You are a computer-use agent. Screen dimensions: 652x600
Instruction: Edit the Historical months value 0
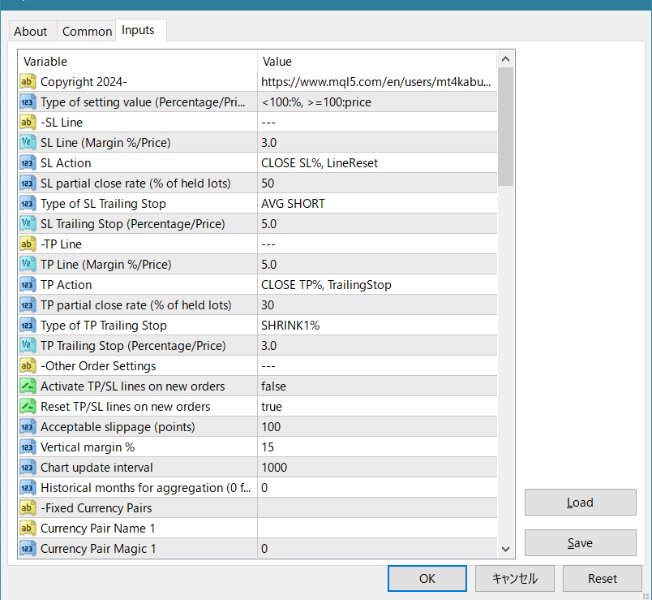(377, 488)
